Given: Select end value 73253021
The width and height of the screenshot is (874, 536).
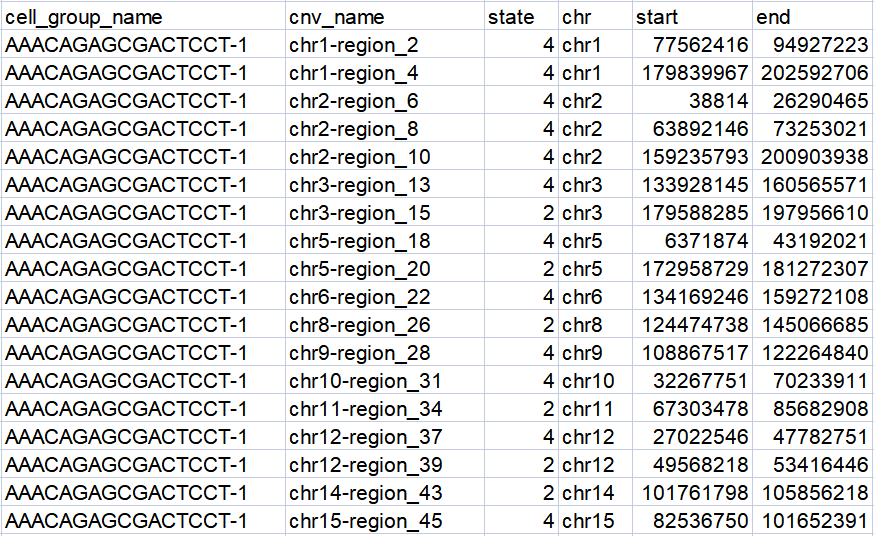Looking at the screenshot, I should (x=813, y=128).
